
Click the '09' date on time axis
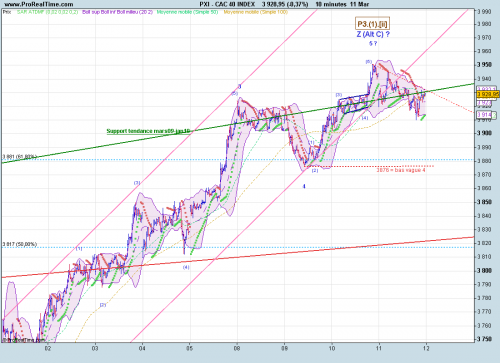pos(284,349)
